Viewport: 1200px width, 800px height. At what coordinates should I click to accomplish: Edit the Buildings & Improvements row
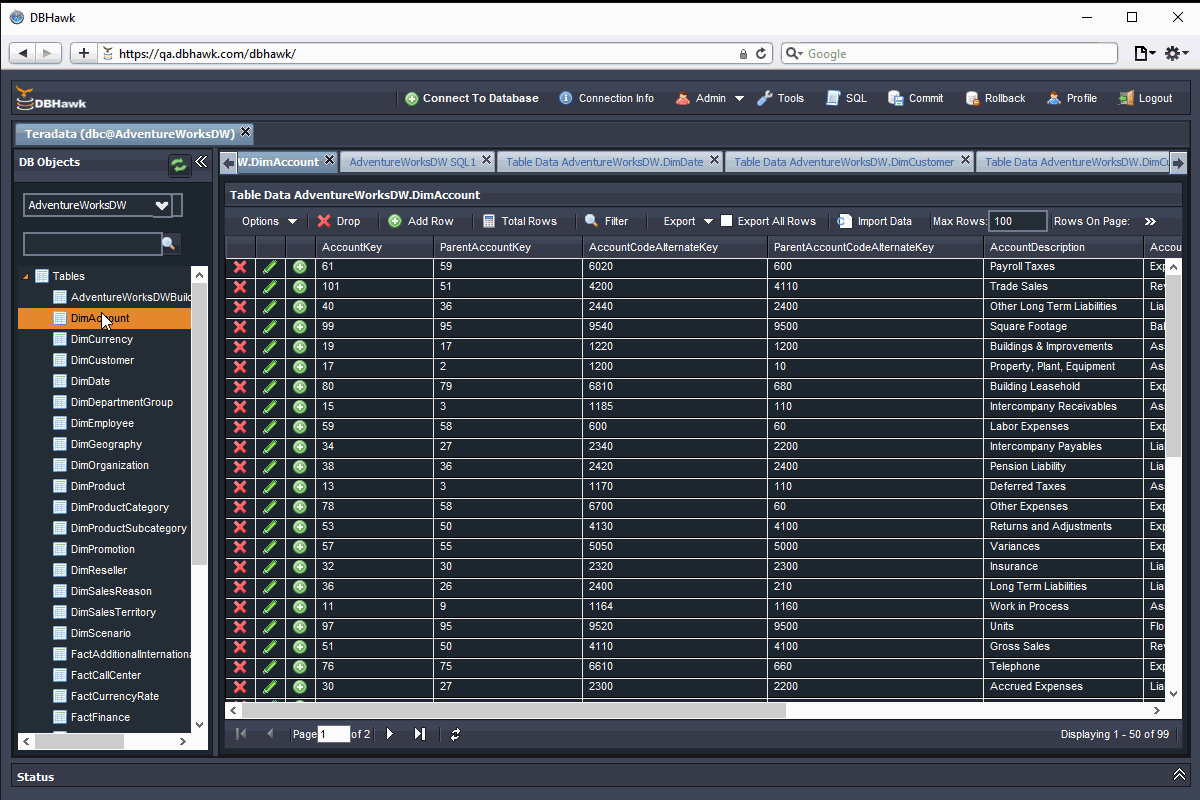270,347
